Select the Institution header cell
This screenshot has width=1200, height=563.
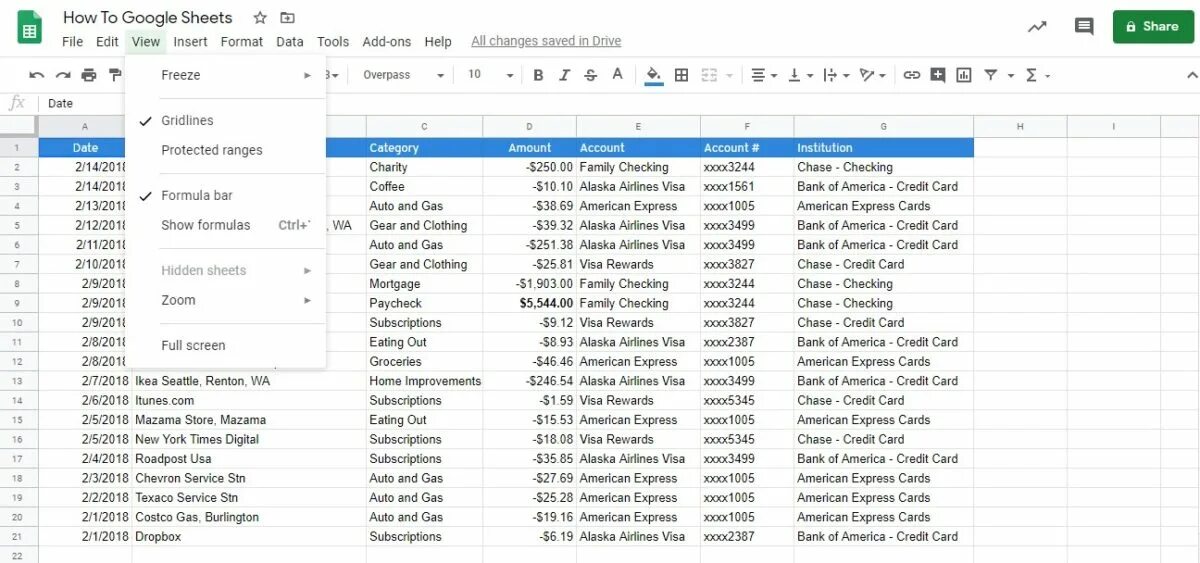[x=883, y=148]
